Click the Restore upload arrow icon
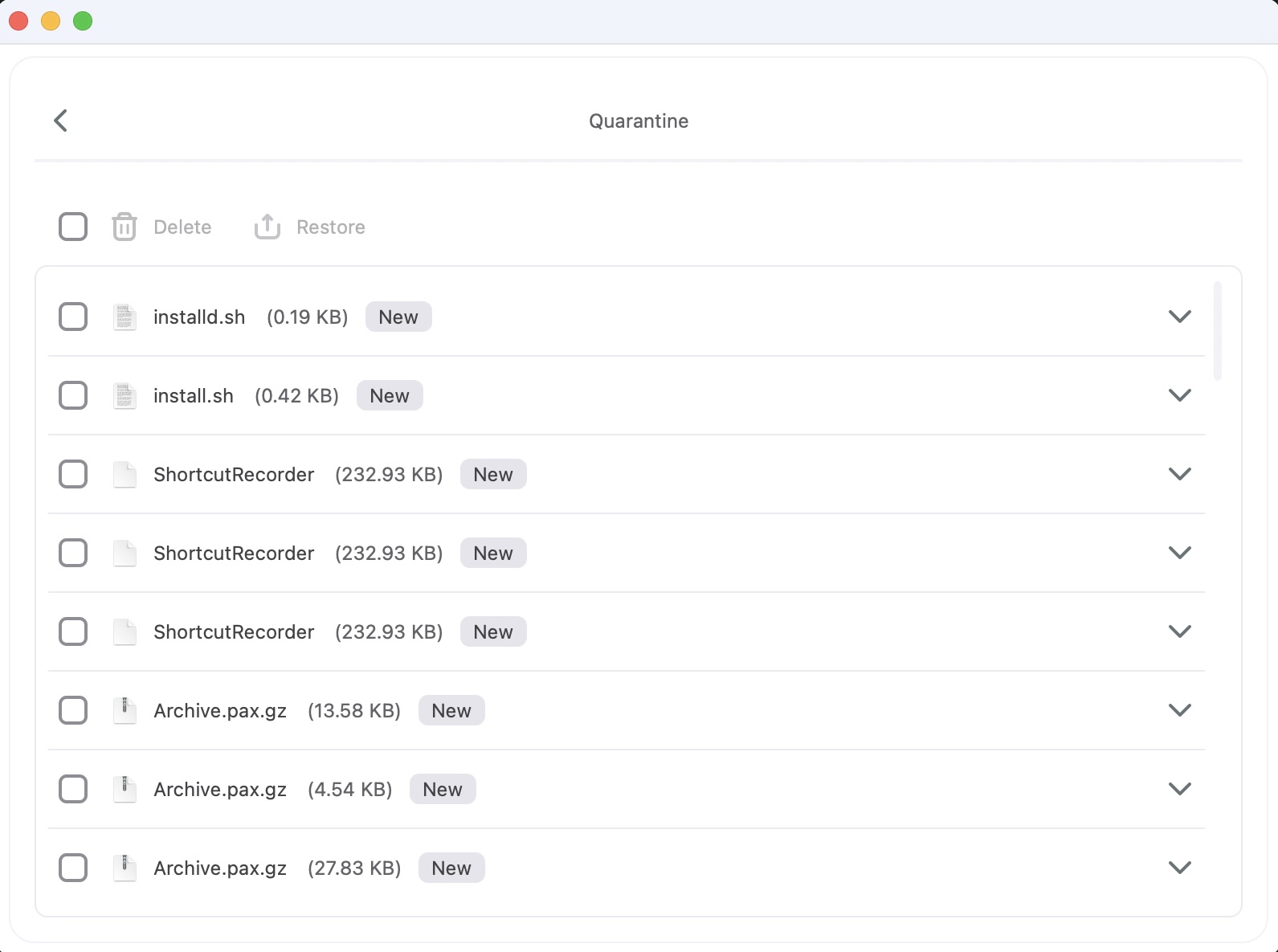The height and width of the screenshot is (952, 1278). (267, 227)
